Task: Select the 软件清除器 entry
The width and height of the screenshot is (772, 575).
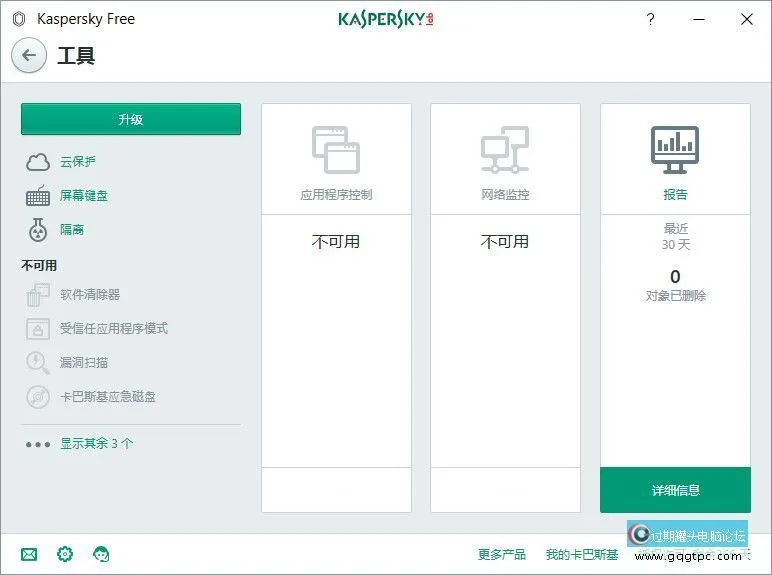Action: (x=90, y=295)
